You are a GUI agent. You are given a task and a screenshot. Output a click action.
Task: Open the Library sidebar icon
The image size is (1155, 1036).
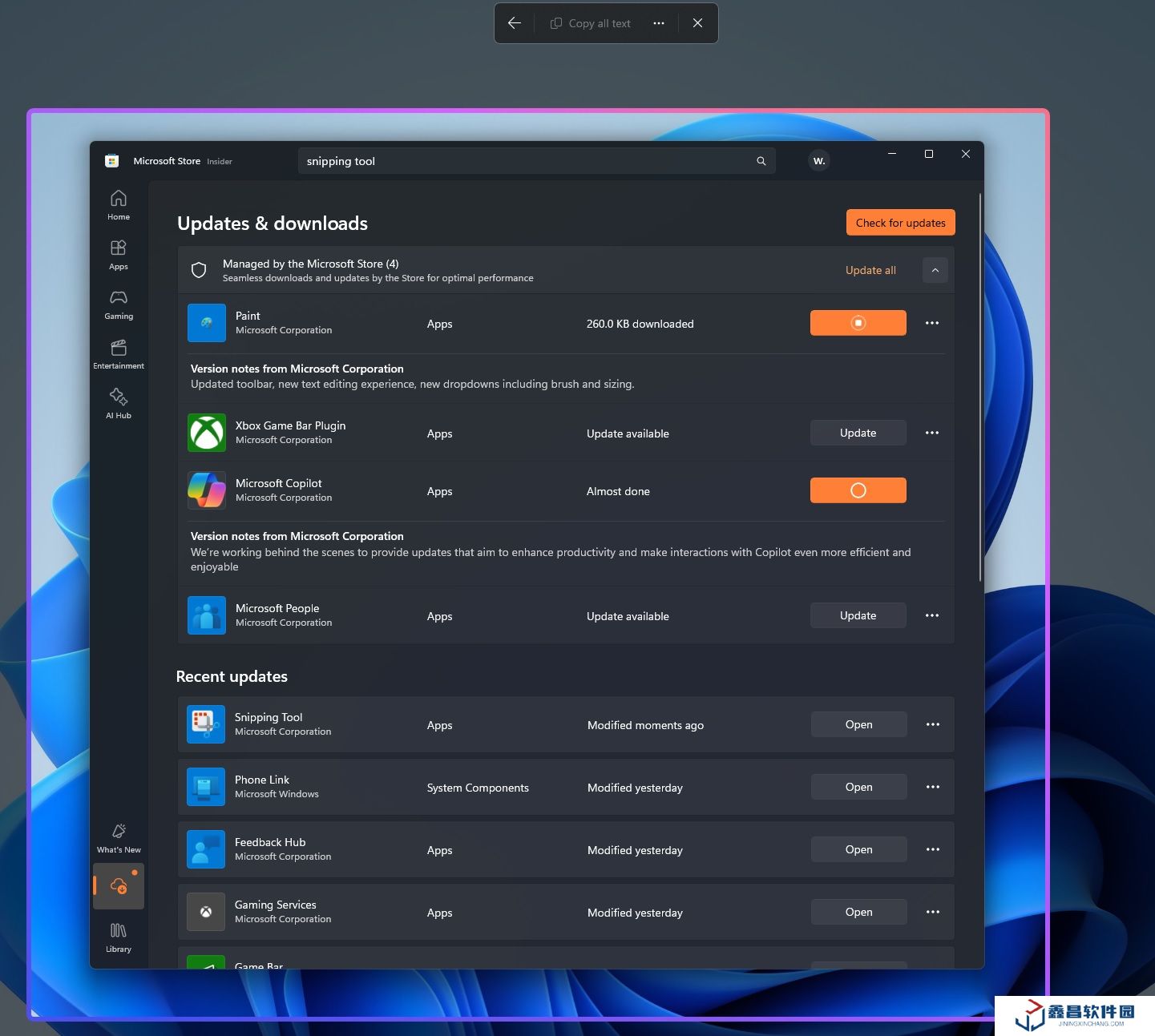point(119,937)
